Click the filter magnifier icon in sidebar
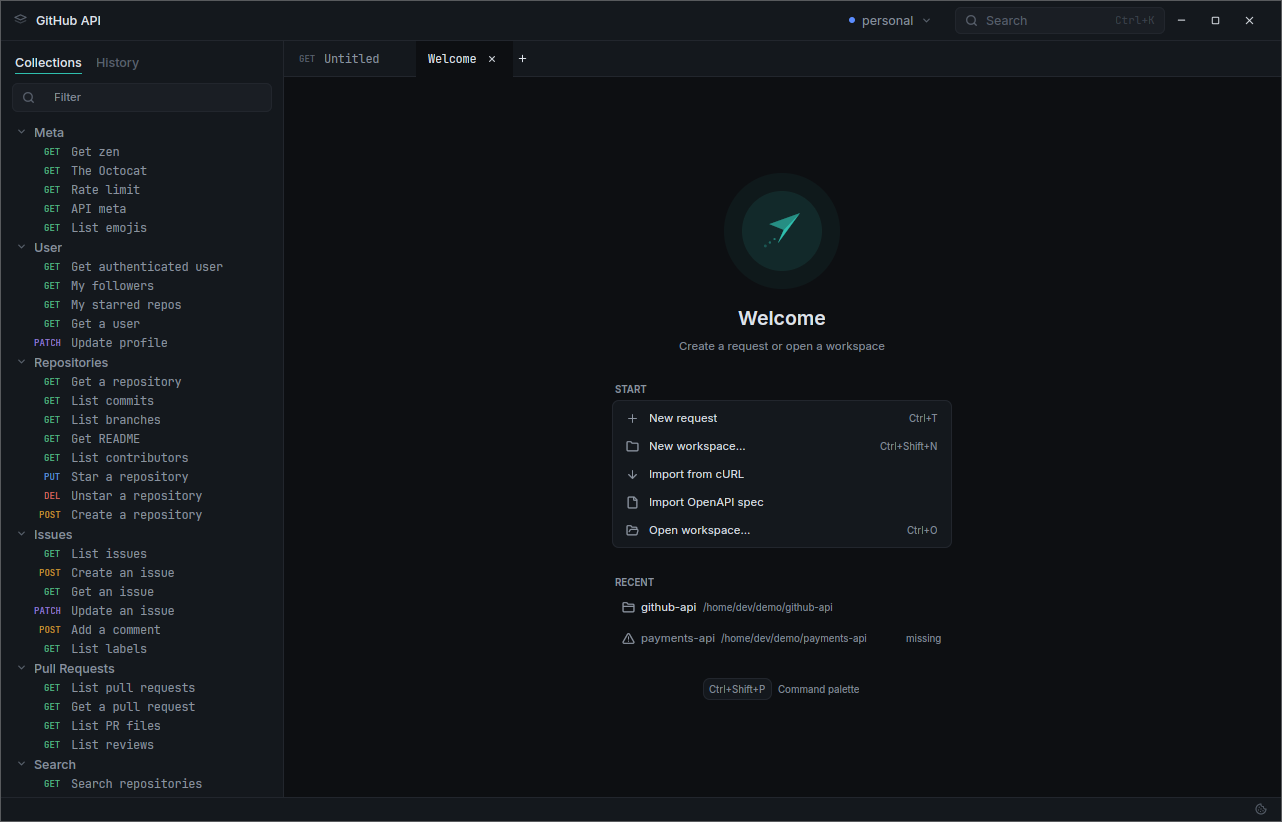 [28, 97]
